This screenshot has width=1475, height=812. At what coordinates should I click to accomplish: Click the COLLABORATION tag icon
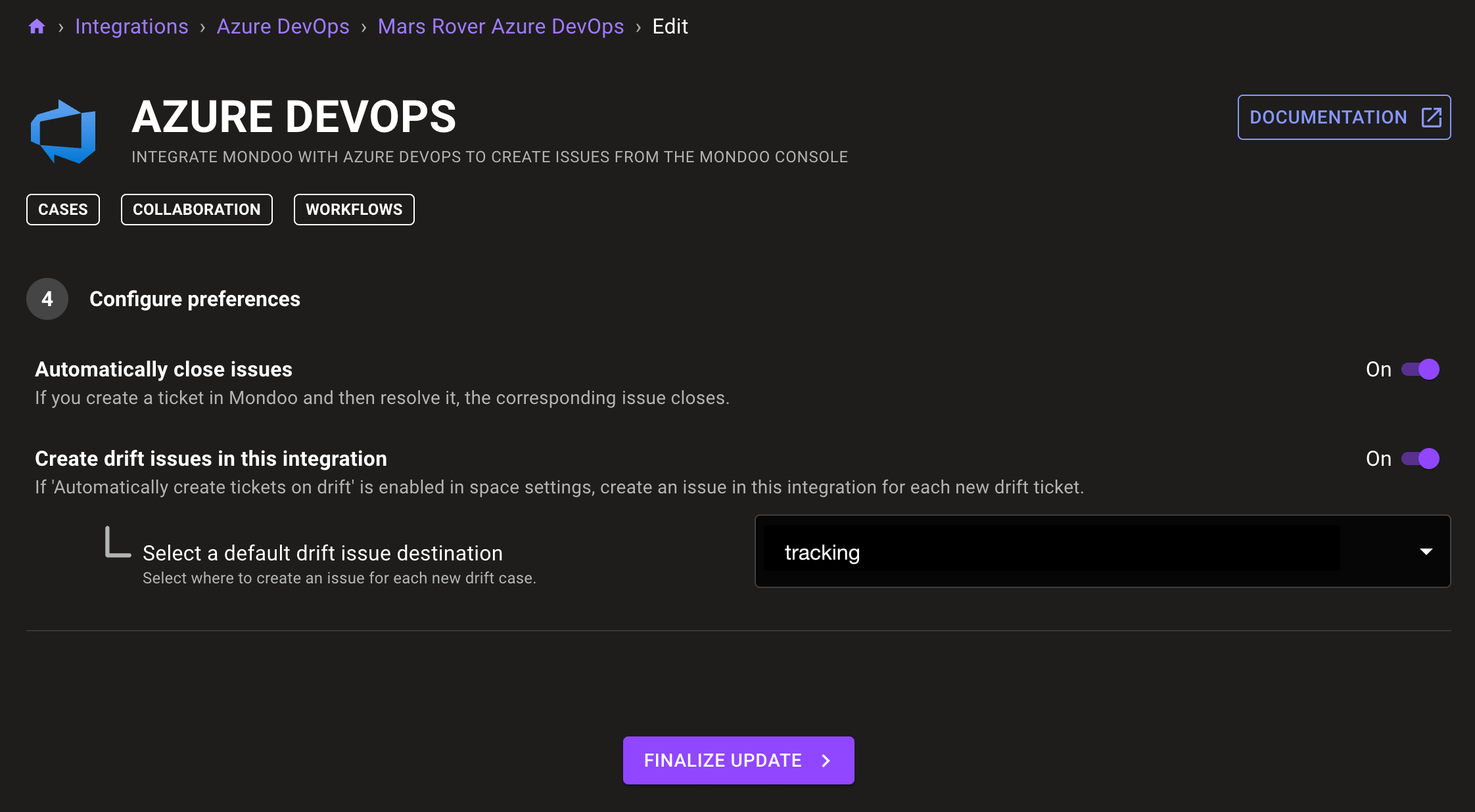coord(196,209)
